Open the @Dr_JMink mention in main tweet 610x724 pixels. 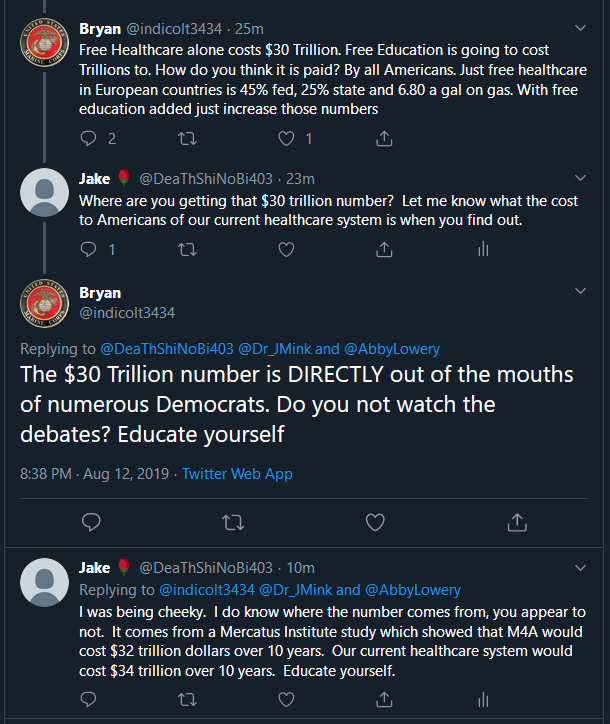pyautogui.click(x=286, y=349)
